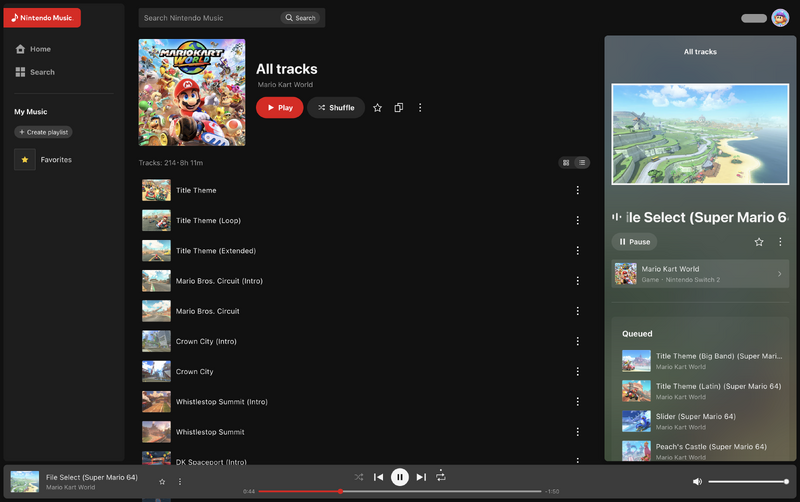Image resolution: width=800 pixels, height=502 pixels.
Task: Click Slider track thumbnail in queue
Action: coord(636,421)
